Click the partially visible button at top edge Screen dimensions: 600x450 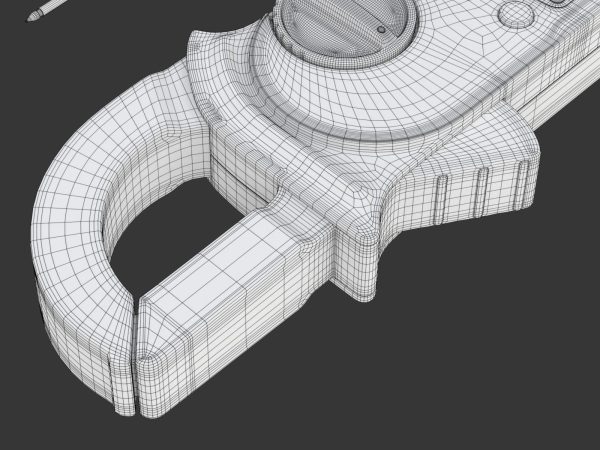[557, 3]
